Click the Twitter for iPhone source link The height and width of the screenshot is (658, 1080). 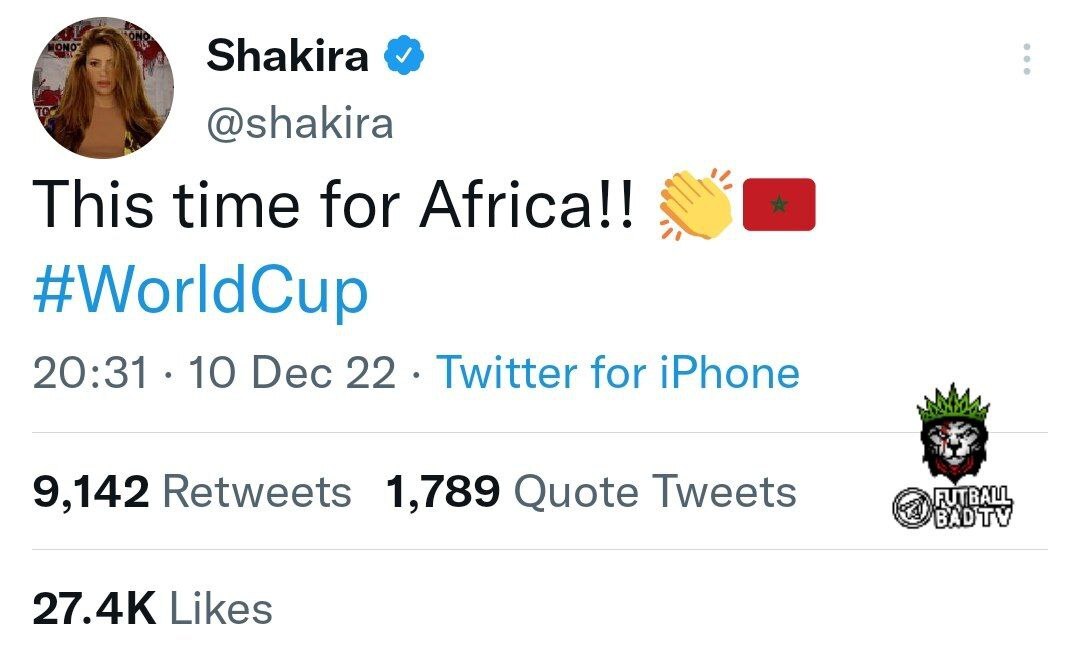[x=618, y=373]
